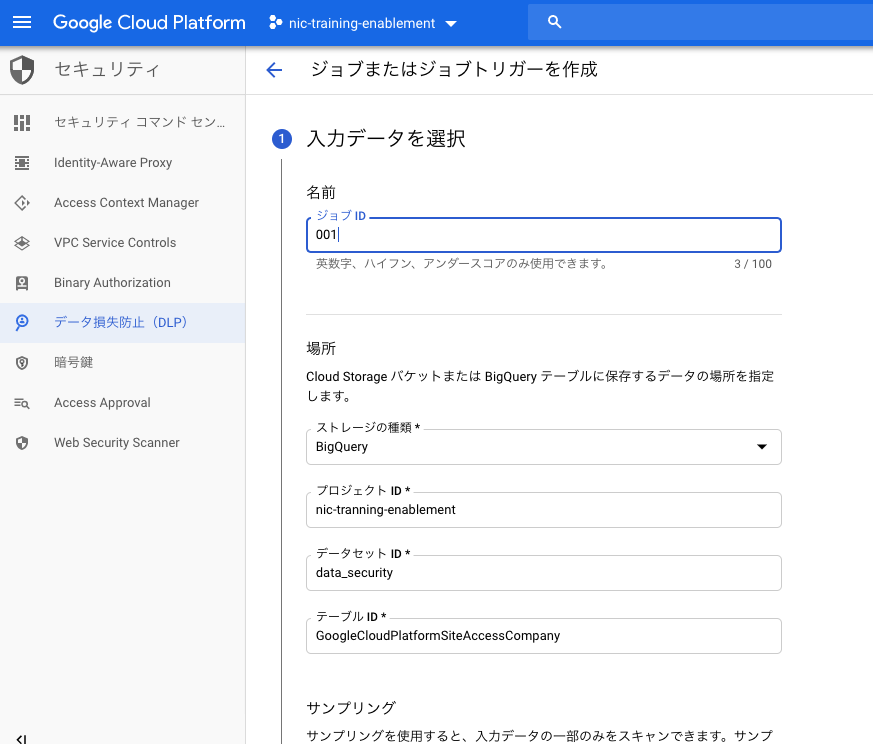
Task: Click the Access Context Manager diamond icon
Action: 22,203
